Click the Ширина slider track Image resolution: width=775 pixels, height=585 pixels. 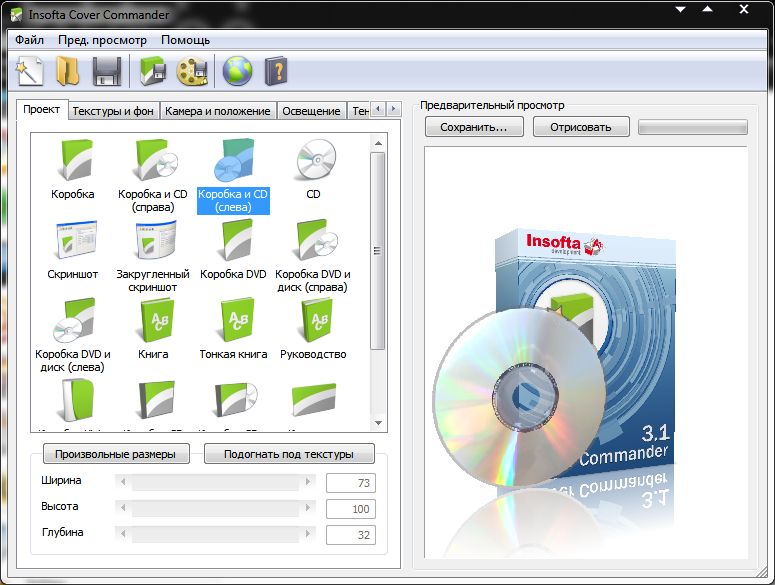click(x=215, y=482)
